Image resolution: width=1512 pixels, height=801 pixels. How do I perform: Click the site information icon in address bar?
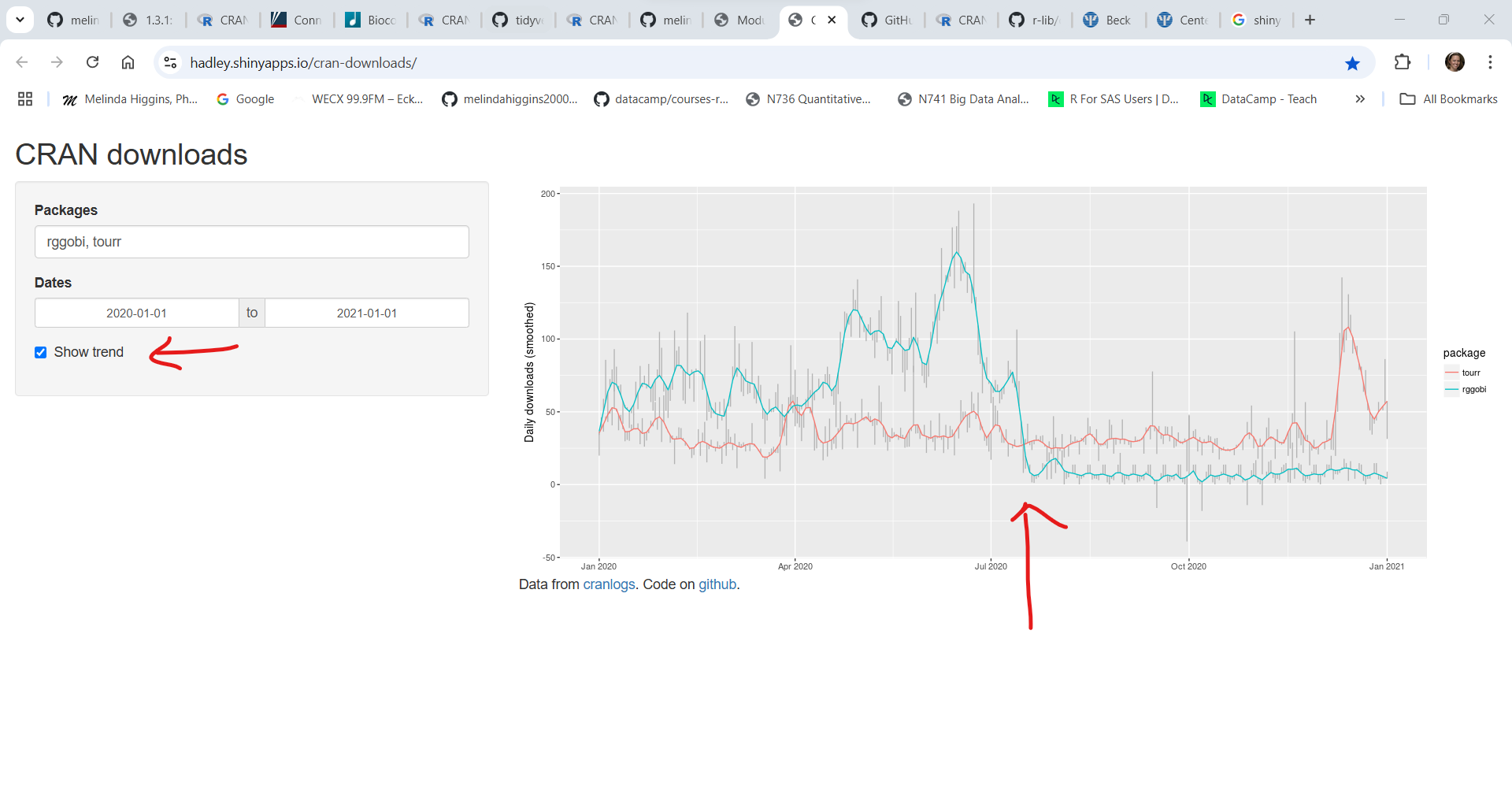170,62
